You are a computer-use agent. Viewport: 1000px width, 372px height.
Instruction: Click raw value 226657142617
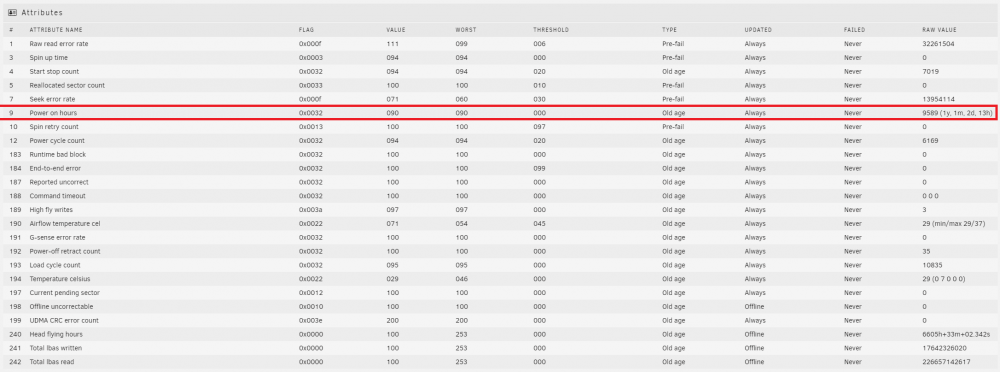946,362
